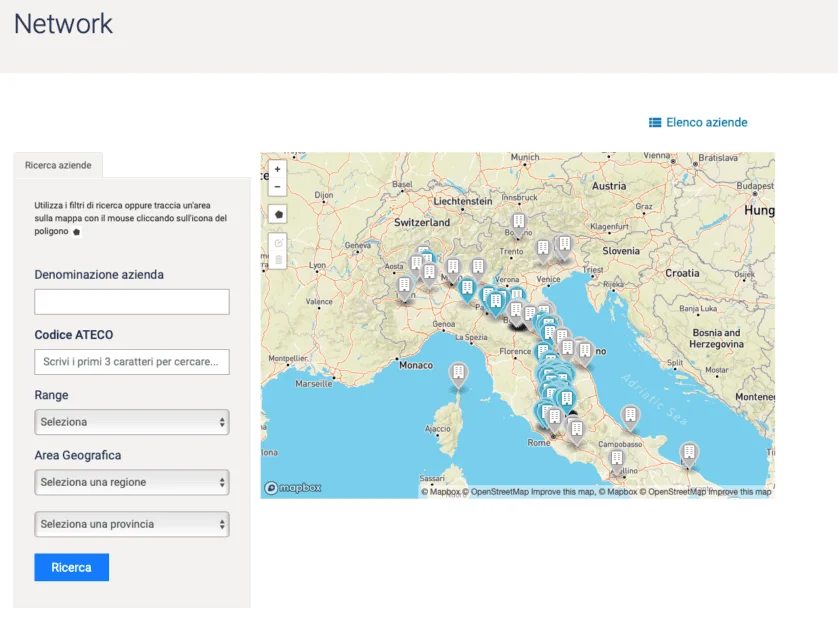This screenshot has width=838, height=634.
Task: Click the company marker near Corsica
Action: 459,375
